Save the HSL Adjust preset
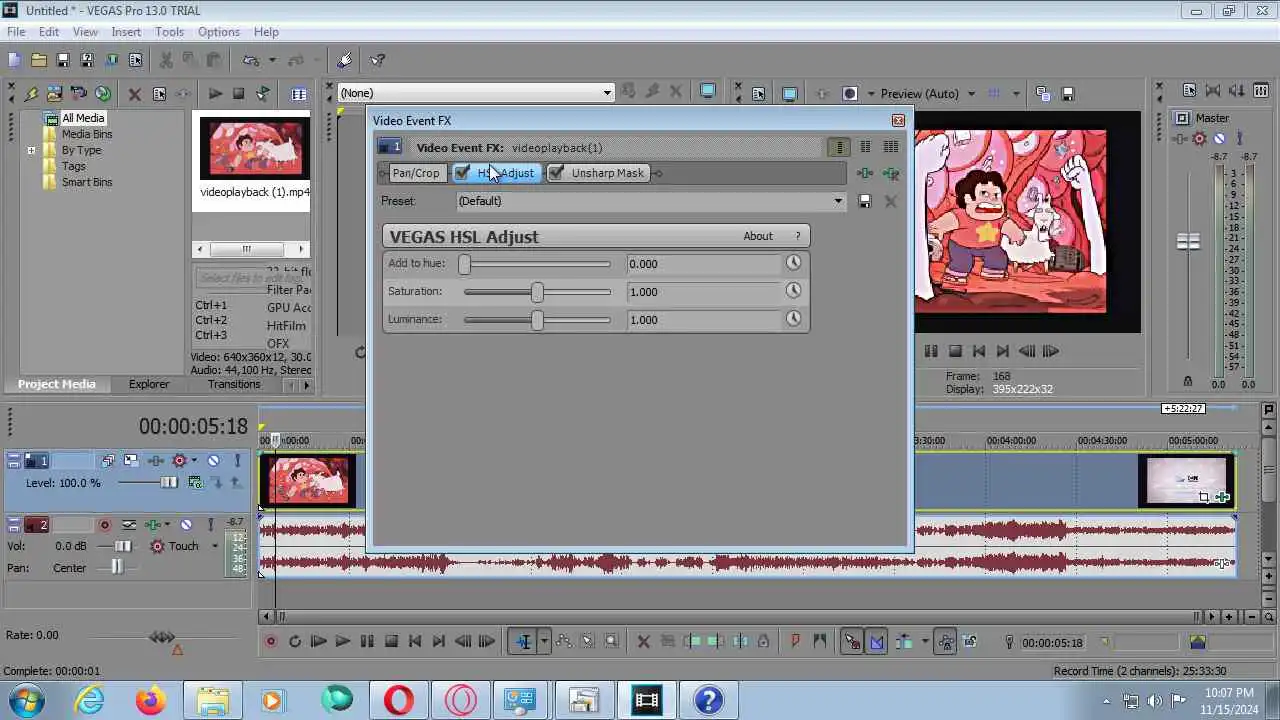This screenshot has height=720, width=1280. pos(865,201)
